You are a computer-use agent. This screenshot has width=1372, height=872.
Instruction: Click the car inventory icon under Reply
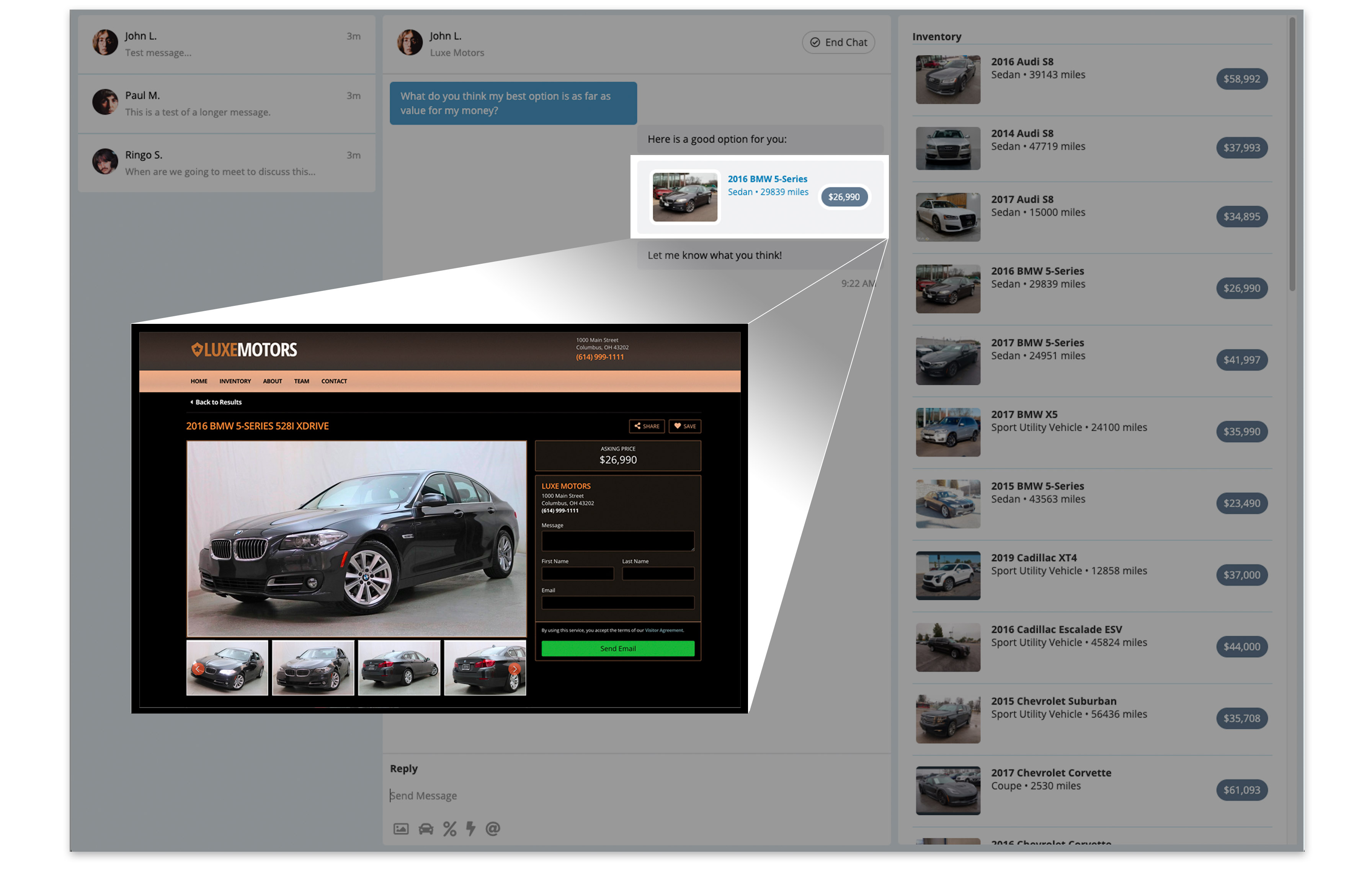426,829
